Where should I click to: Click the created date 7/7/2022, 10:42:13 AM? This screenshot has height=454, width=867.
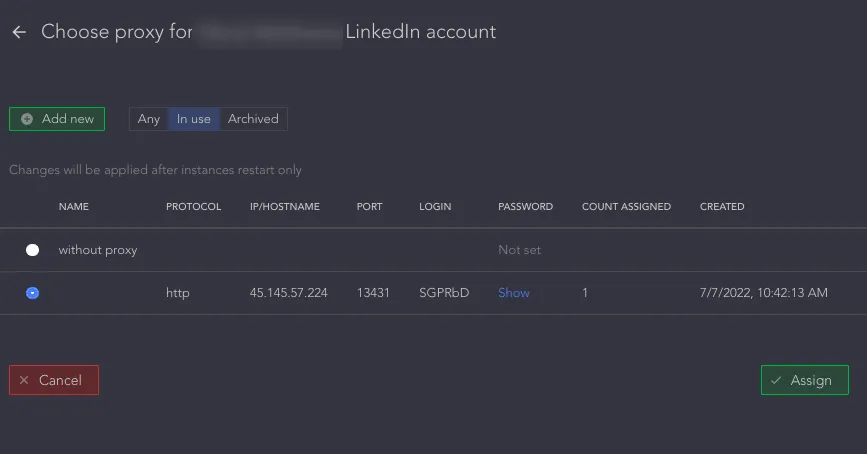coord(764,293)
